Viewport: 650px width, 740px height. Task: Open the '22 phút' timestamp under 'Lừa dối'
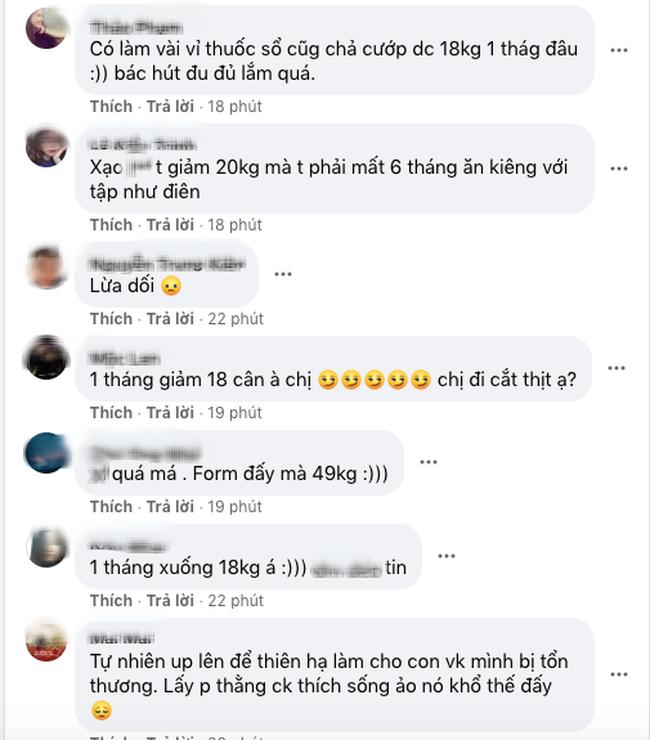[236, 319]
